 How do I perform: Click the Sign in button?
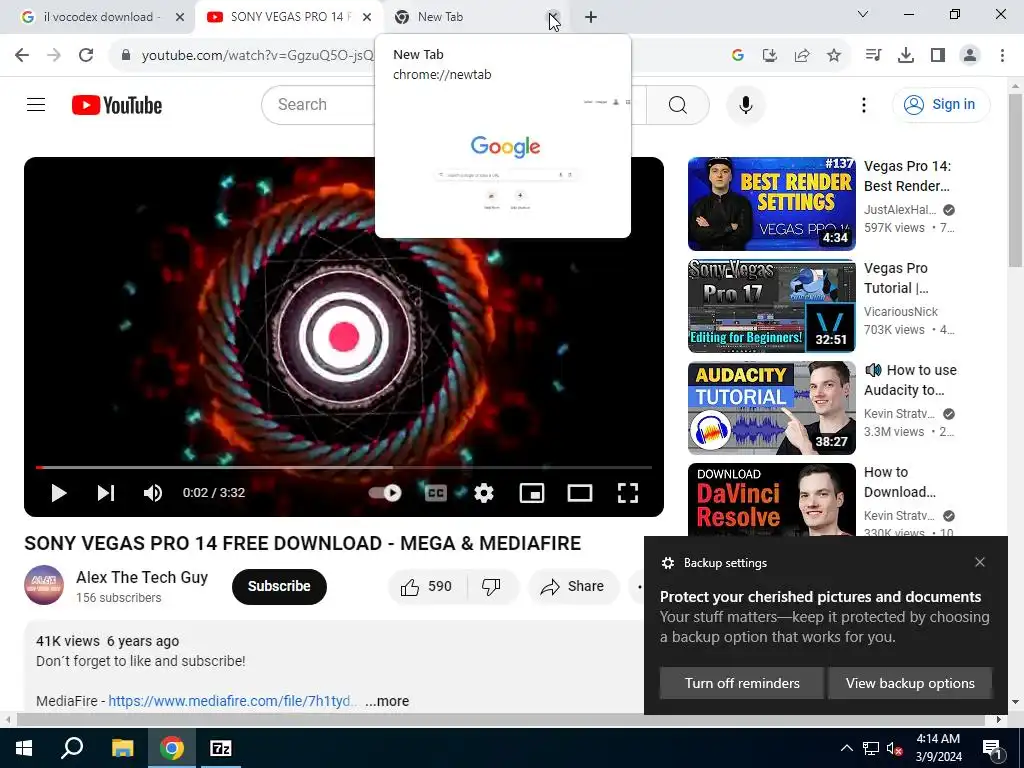point(941,104)
